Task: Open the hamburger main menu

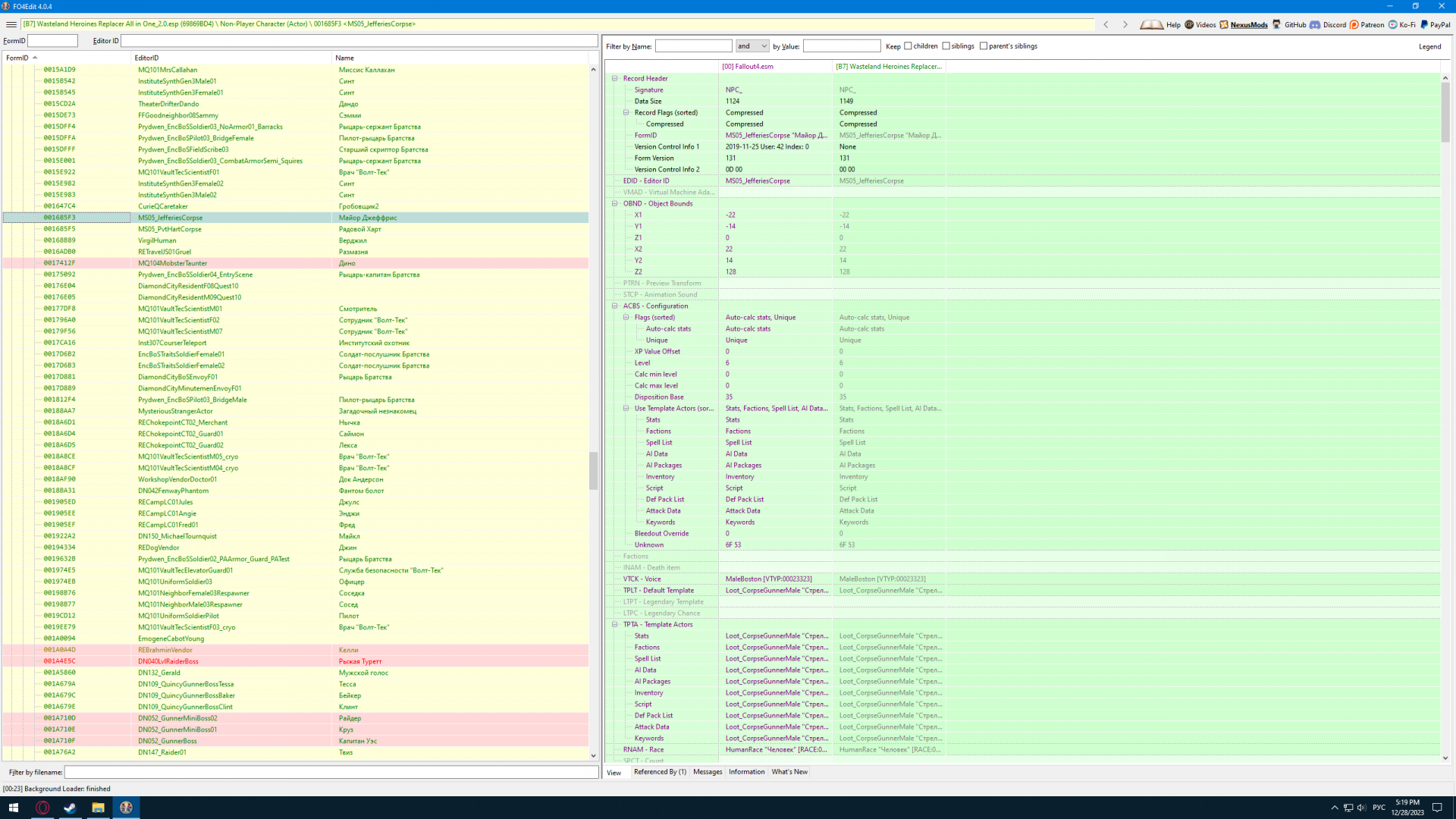Action: click(11, 24)
